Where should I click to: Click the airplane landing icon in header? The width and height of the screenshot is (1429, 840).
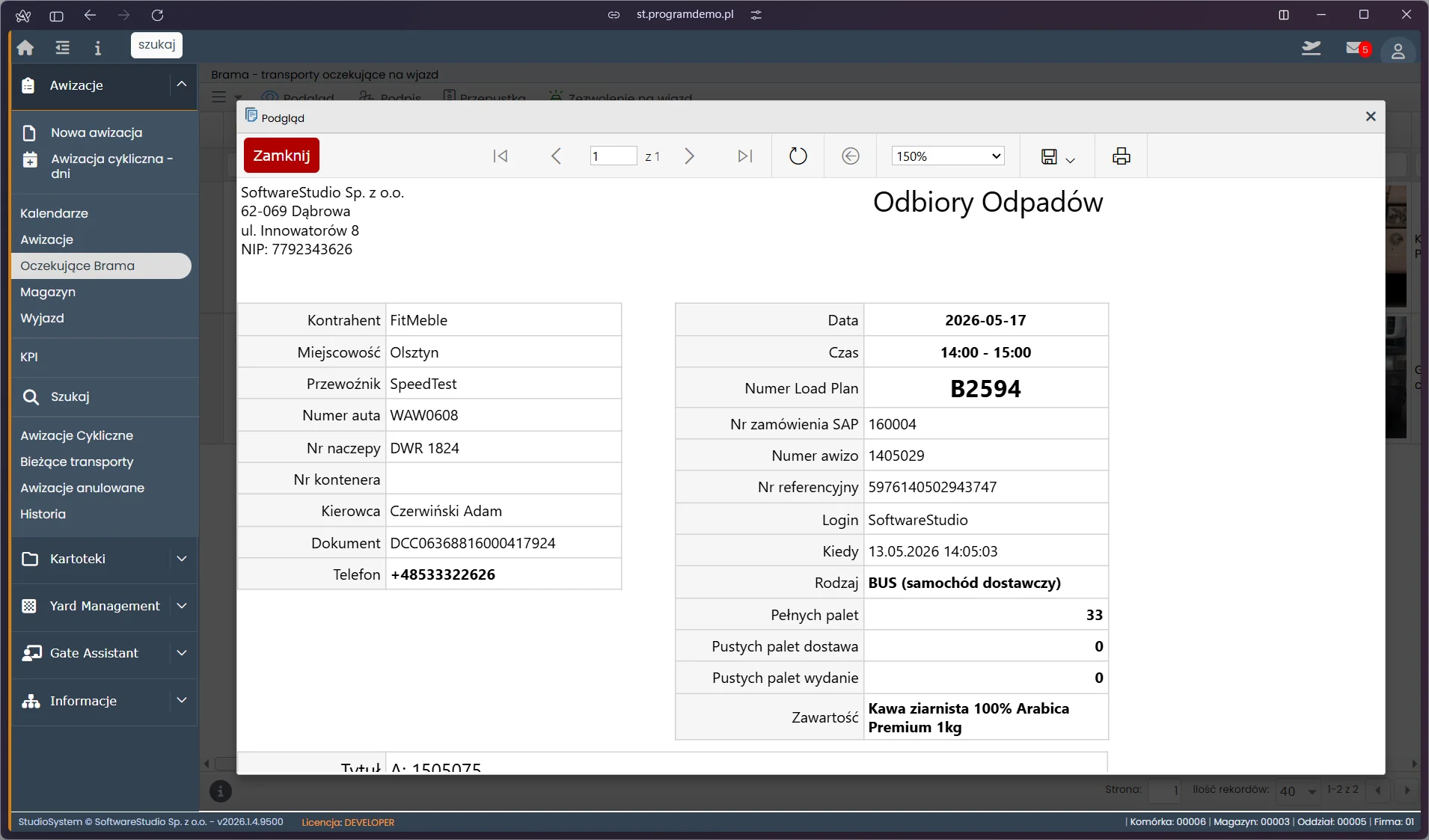[1311, 48]
